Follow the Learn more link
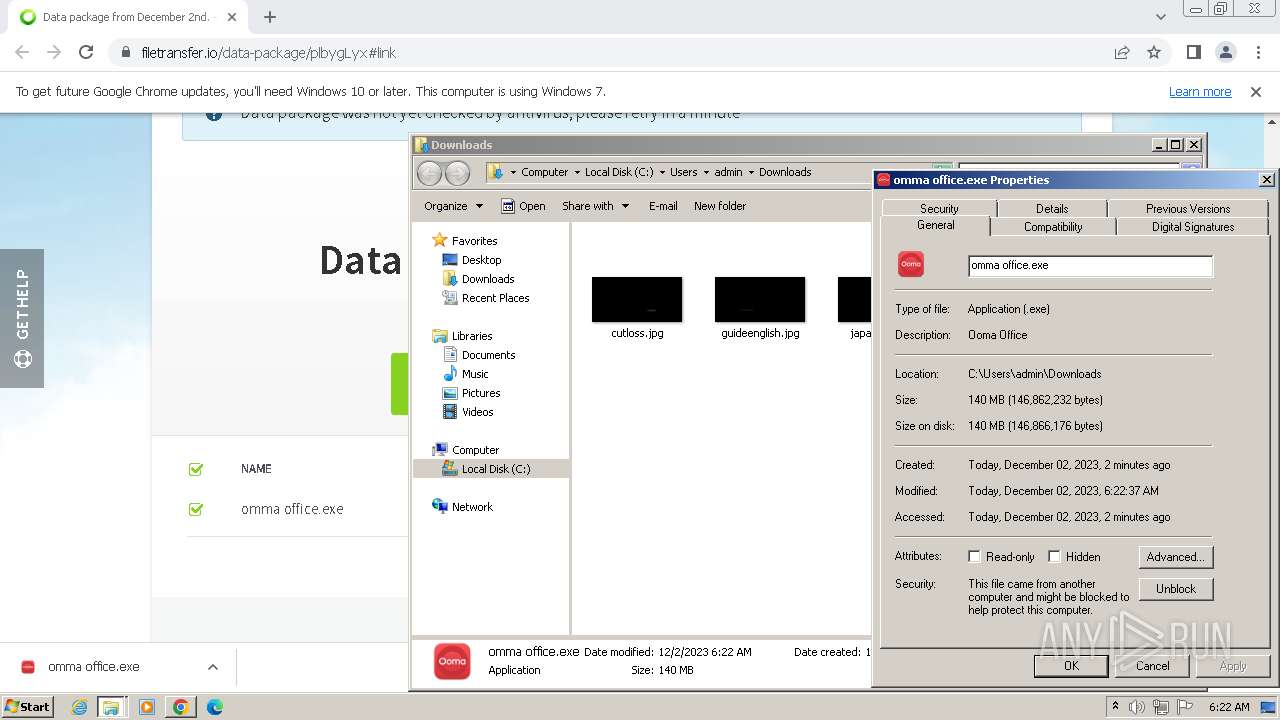 tap(1200, 91)
